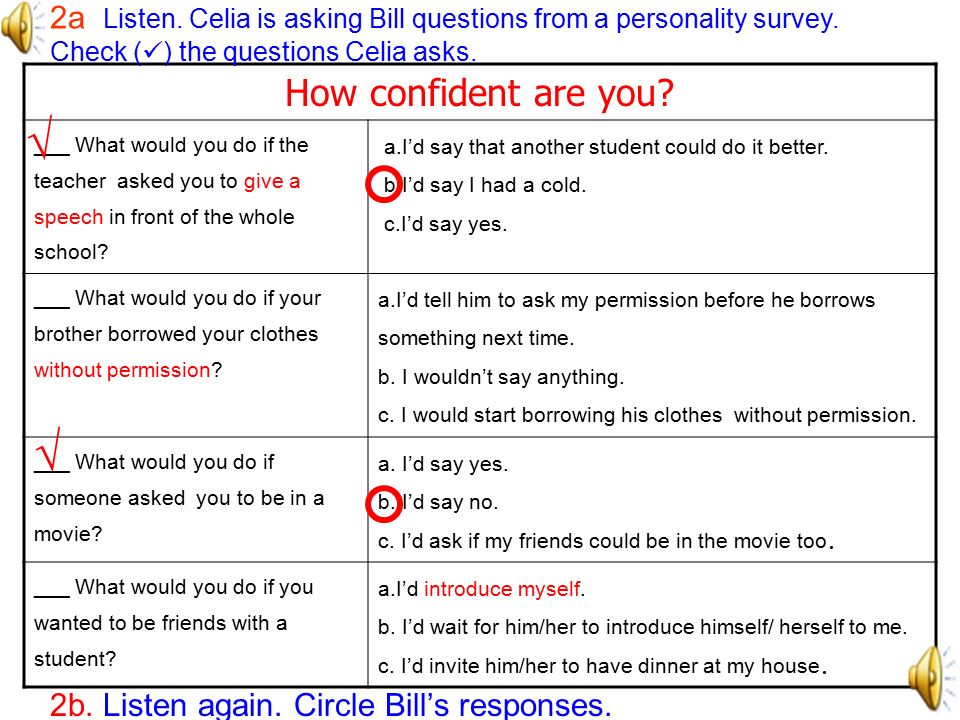960x720 pixels.
Task: Select answer "I'd invite him/her to have dinner at my house"
Action: (x=602, y=666)
